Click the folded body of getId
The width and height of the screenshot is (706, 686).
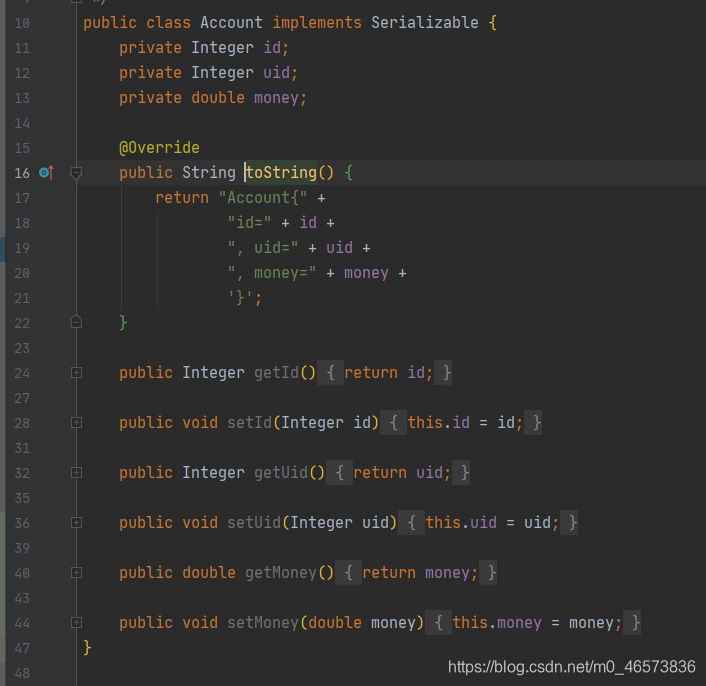(x=385, y=372)
